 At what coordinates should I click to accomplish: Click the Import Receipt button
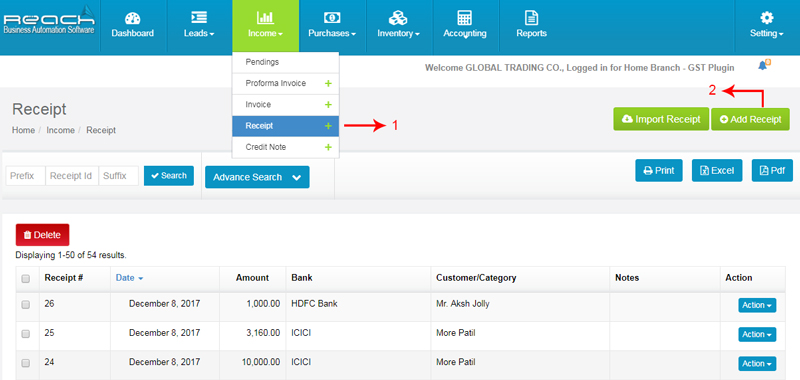[661, 119]
